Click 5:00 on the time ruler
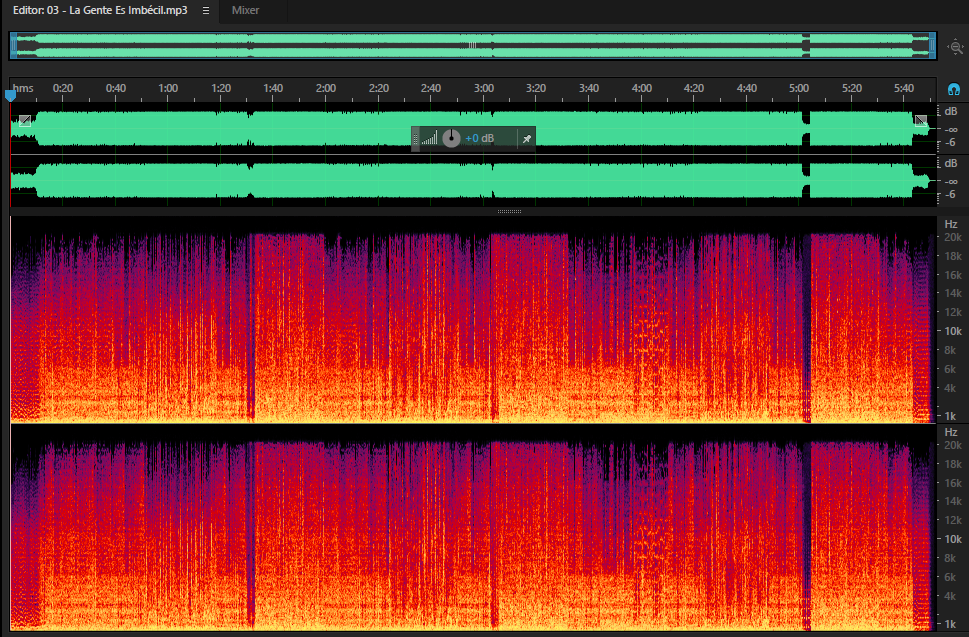This screenshot has height=637, width=969. [x=798, y=88]
